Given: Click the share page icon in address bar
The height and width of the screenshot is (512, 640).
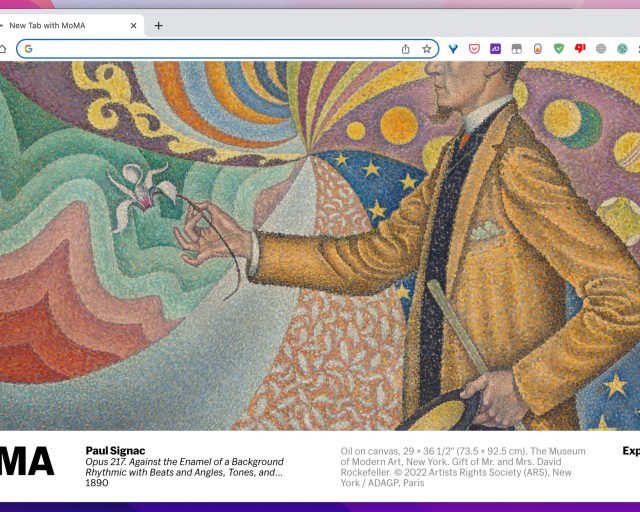Looking at the screenshot, I should (x=405, y=49).
